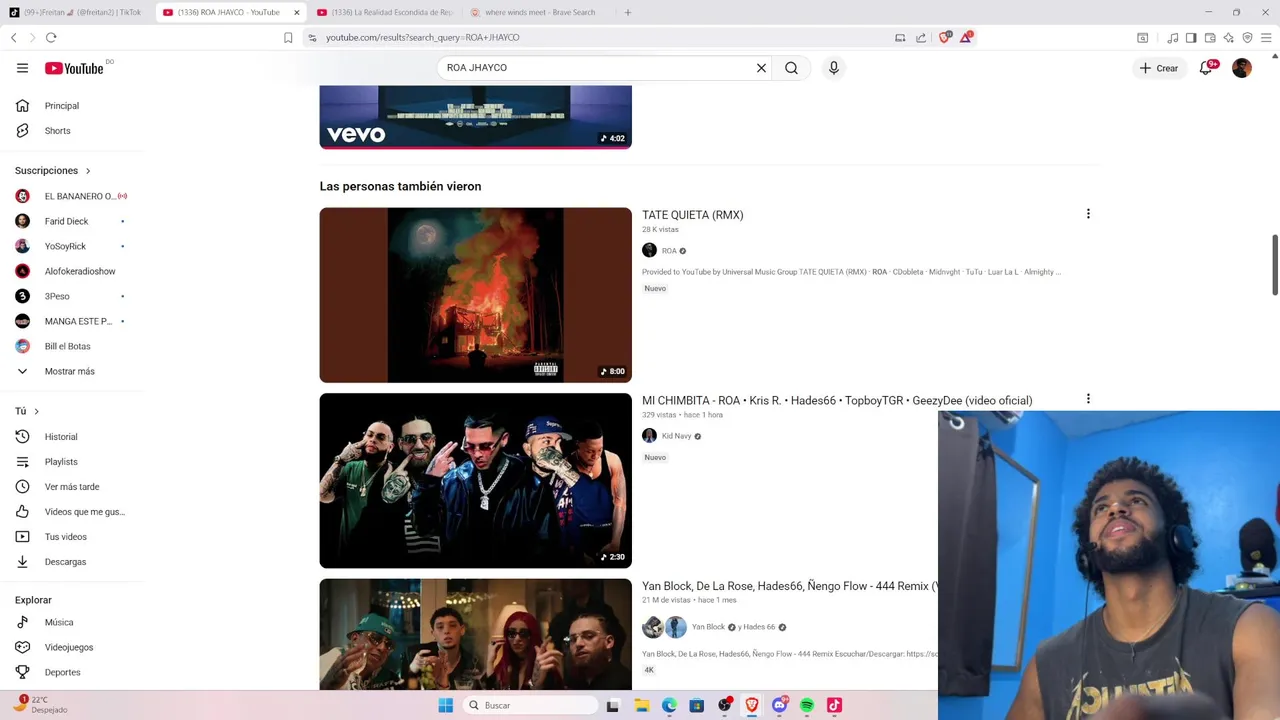Viewport: 1280px width, 720px height.
Task: Go back to previous page
Action: point(14,37)
